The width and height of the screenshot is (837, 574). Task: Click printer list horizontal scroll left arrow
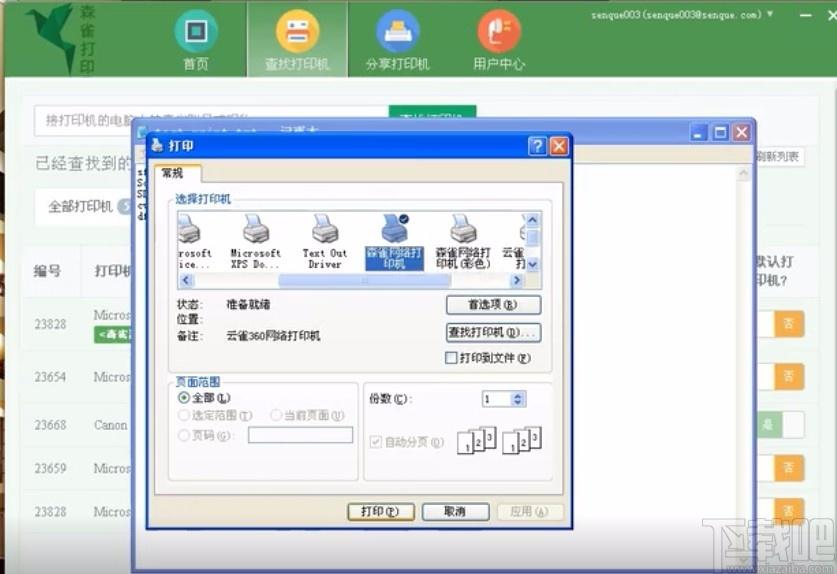186,280
